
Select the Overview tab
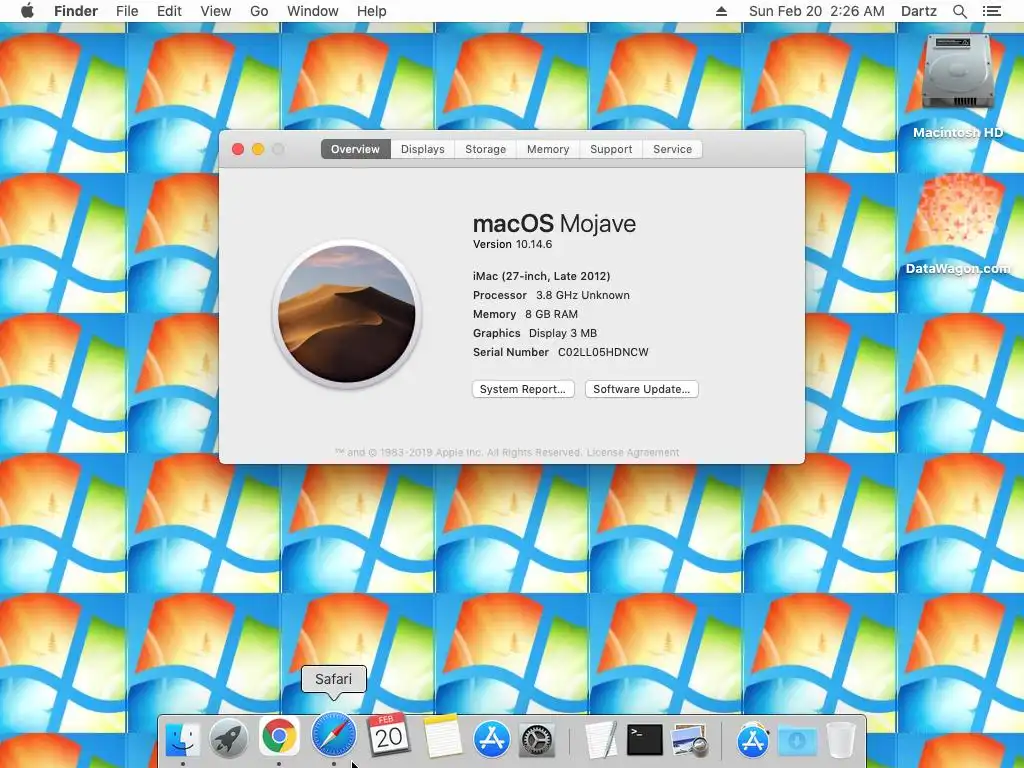click(x=355, y=149)
